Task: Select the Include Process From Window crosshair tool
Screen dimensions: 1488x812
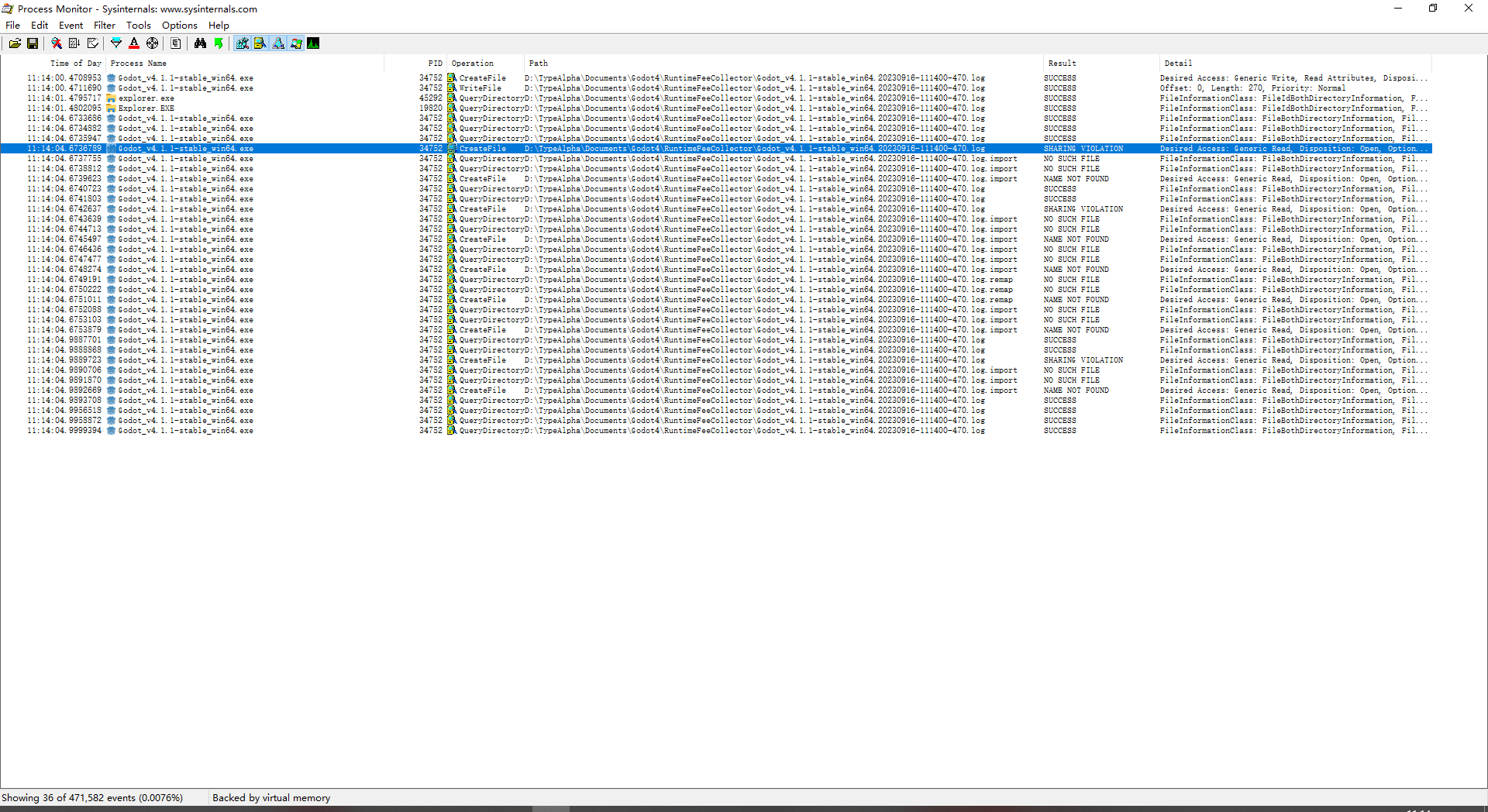Action: coord(153,43)
